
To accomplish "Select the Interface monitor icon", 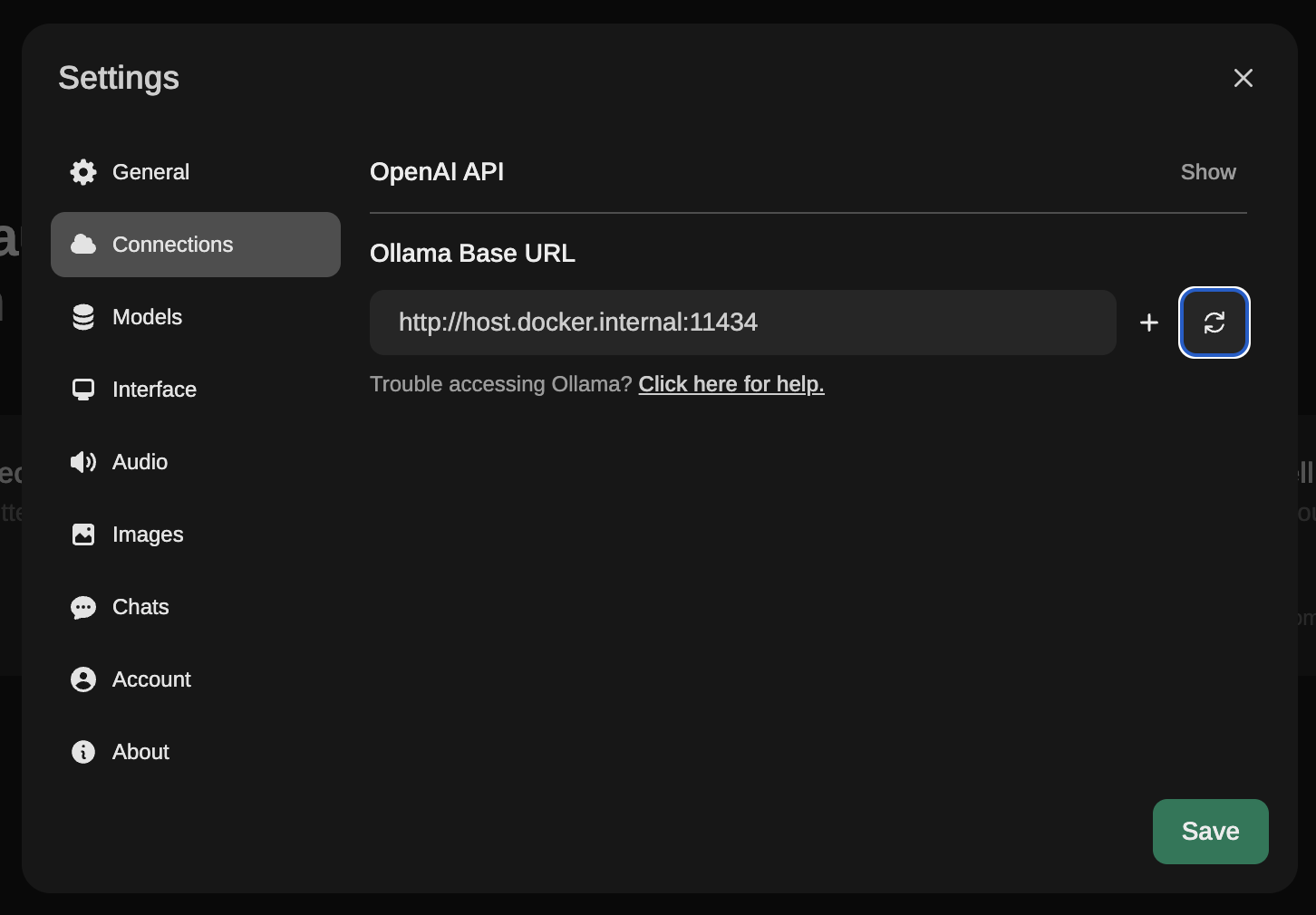I will pos(82,389).
